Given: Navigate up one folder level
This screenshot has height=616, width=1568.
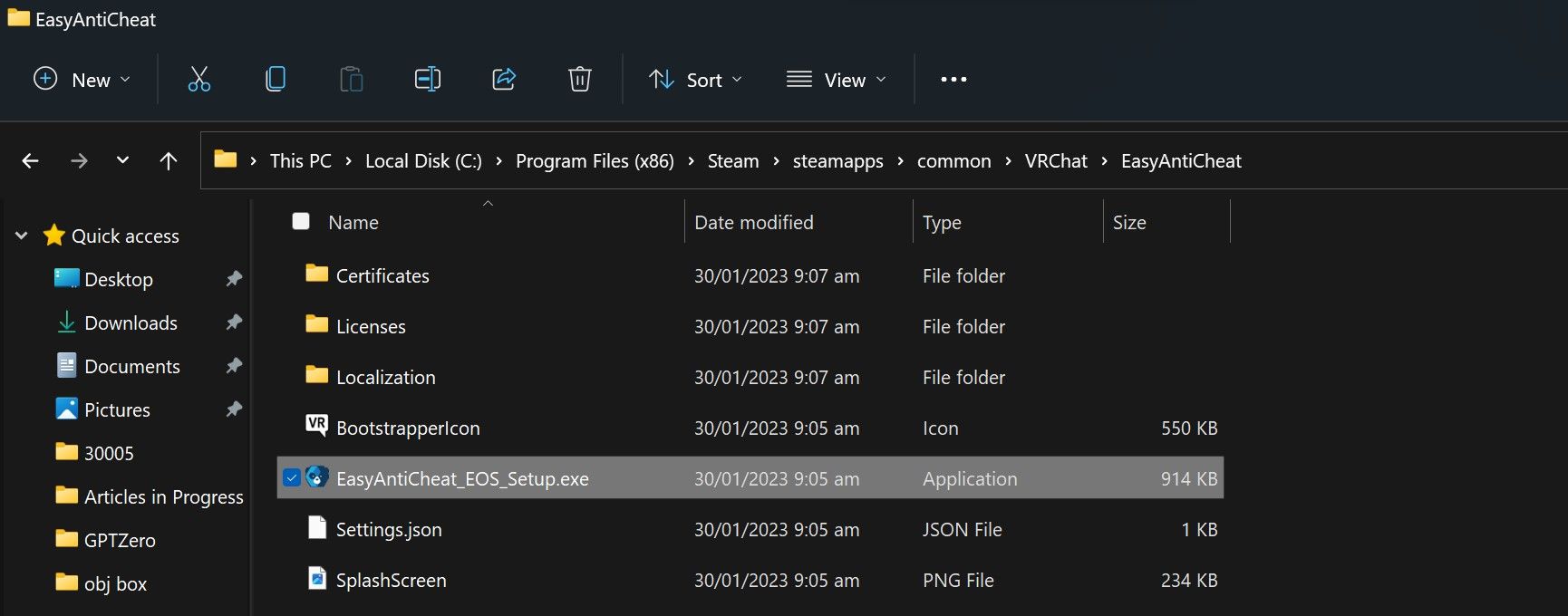Looking at the screenshot, I should pyautogui.click(x=168, y=161).
